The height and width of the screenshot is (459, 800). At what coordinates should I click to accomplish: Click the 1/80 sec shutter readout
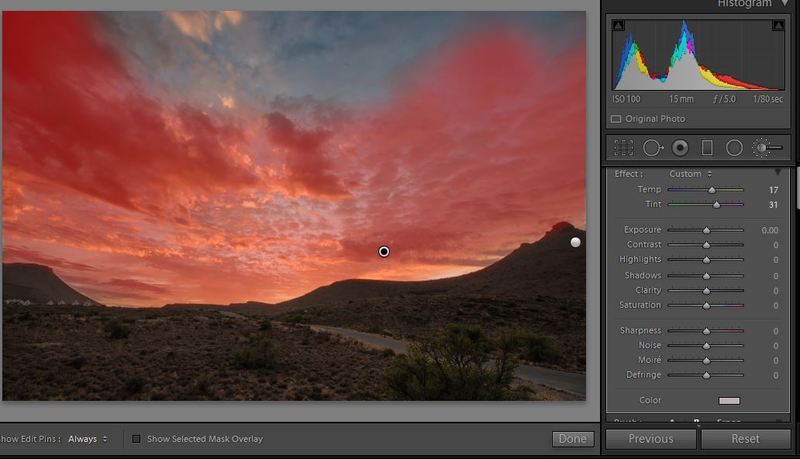click(x=768, y=99)
